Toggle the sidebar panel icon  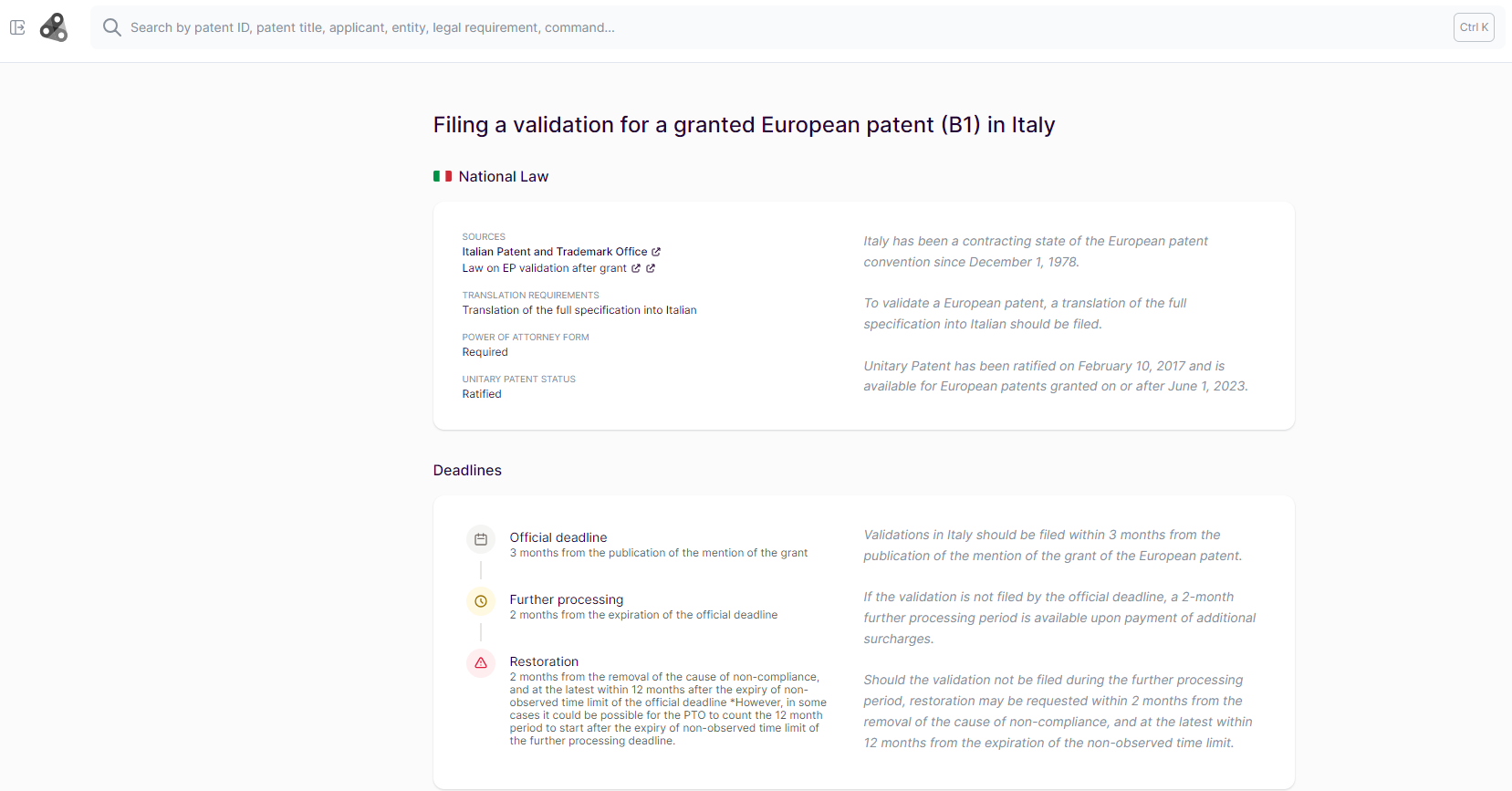[x=17, y=27]
